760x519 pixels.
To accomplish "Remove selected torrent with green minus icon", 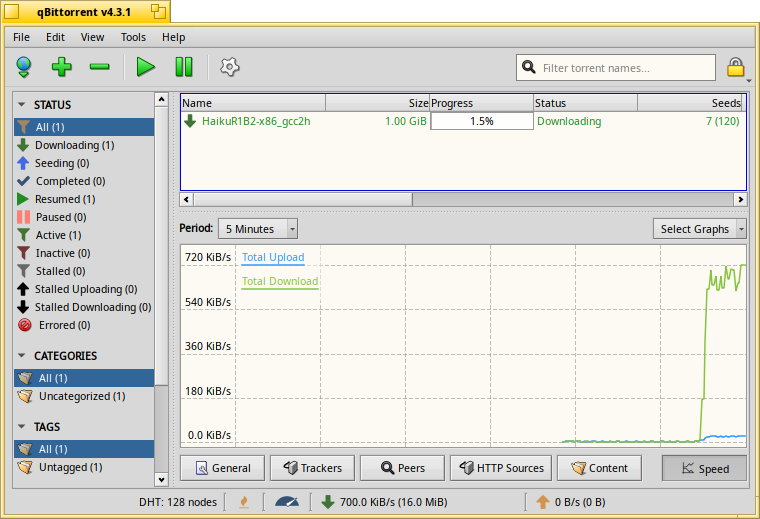I will 99,67.
